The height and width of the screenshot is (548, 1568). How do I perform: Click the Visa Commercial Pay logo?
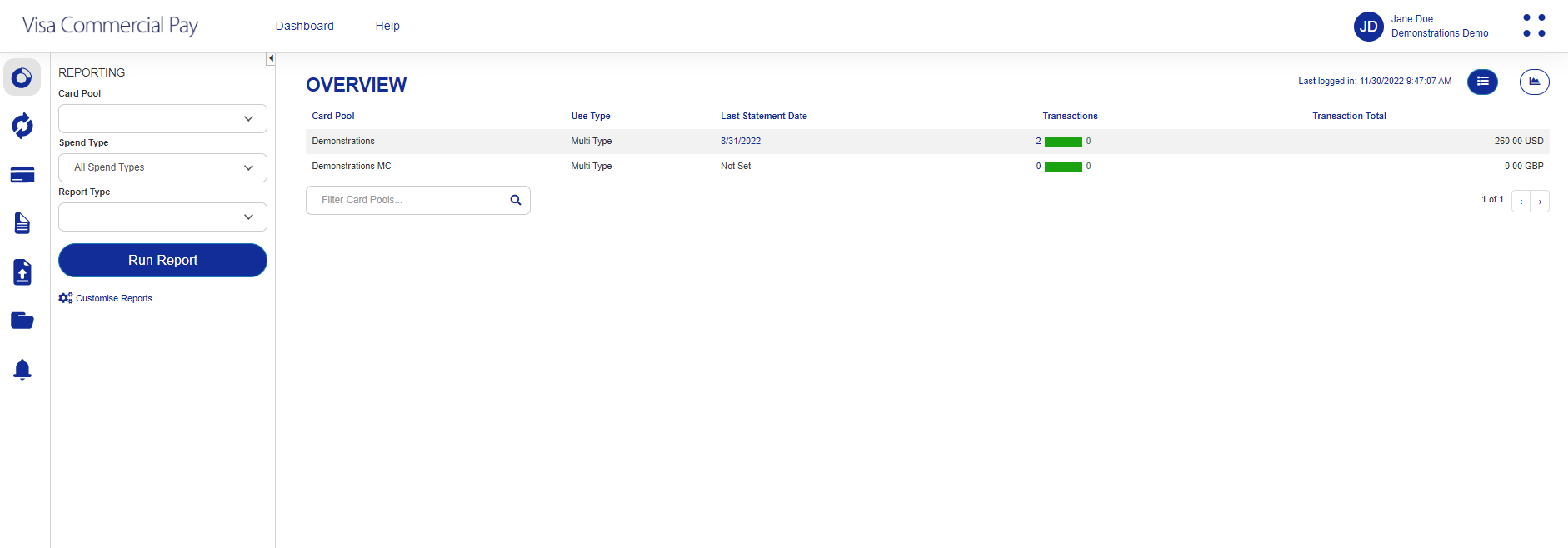[x=110, y=26]
